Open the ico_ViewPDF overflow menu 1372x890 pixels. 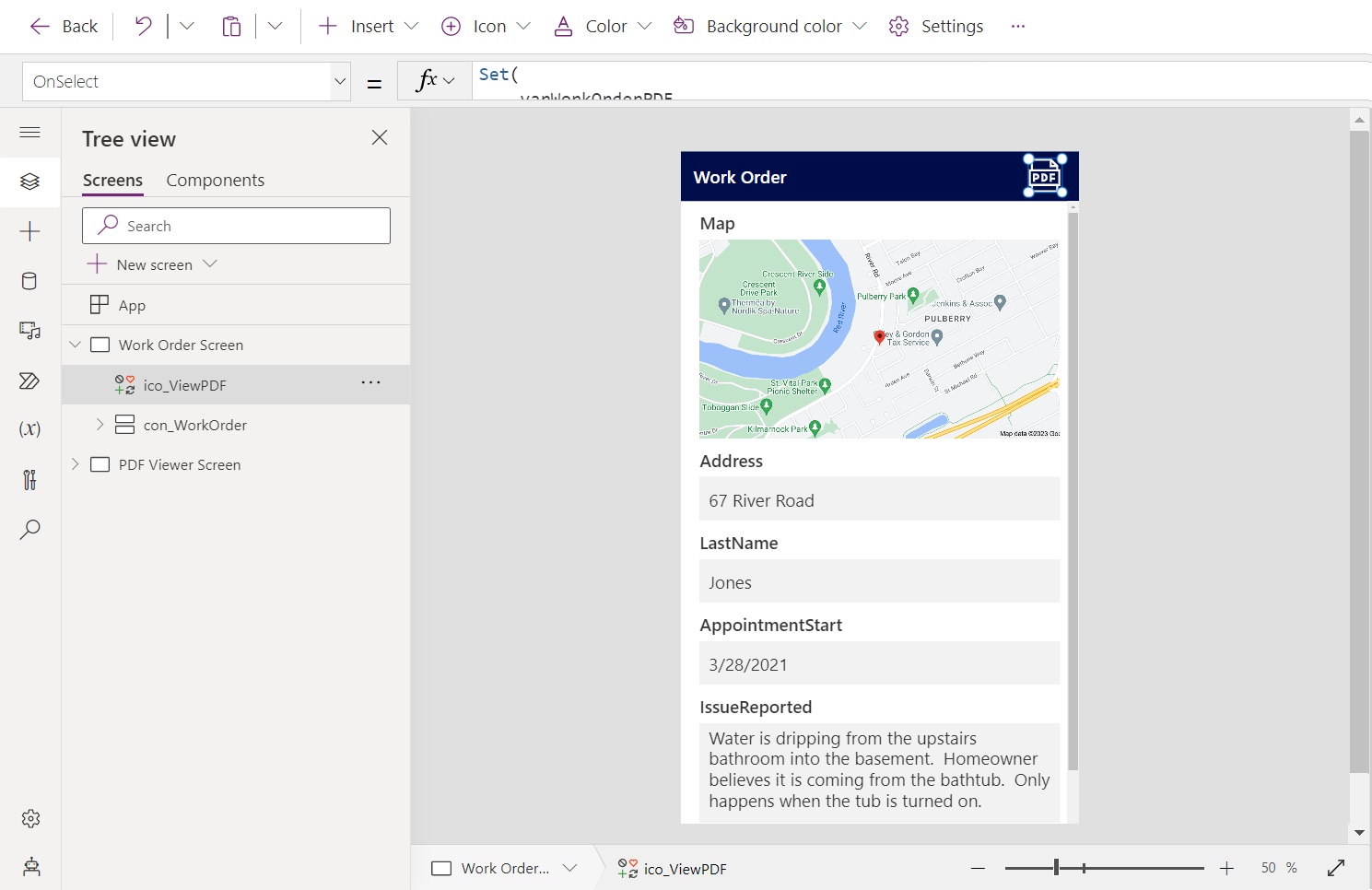coord(370,384)
